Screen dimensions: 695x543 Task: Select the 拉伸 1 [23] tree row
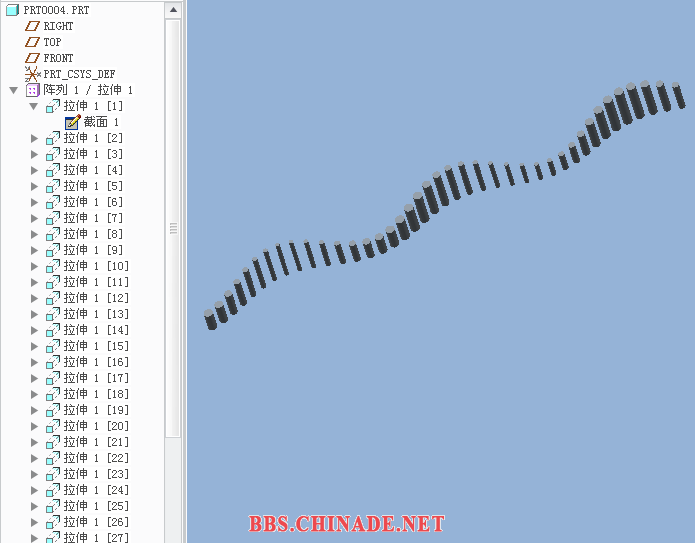pyautogui.click(x=87, y=474)
